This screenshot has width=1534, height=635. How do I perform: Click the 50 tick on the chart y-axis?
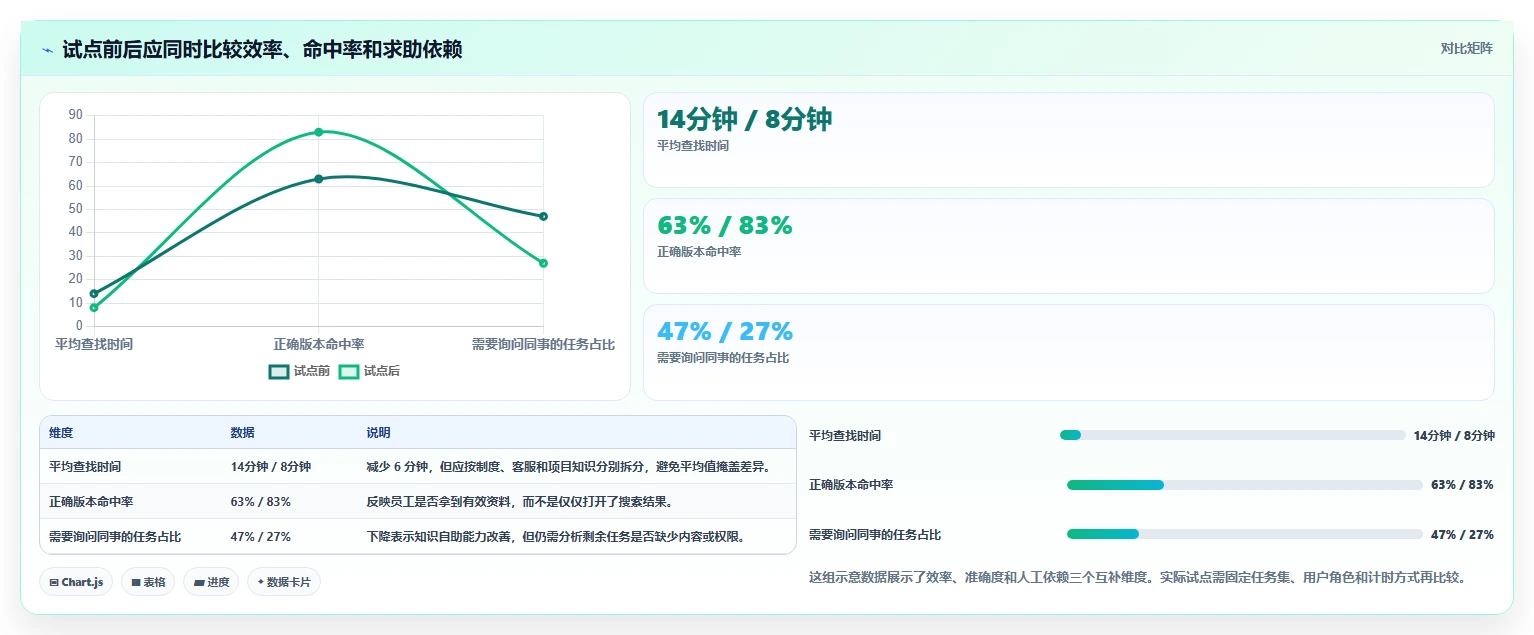click(x=76, y=209)
